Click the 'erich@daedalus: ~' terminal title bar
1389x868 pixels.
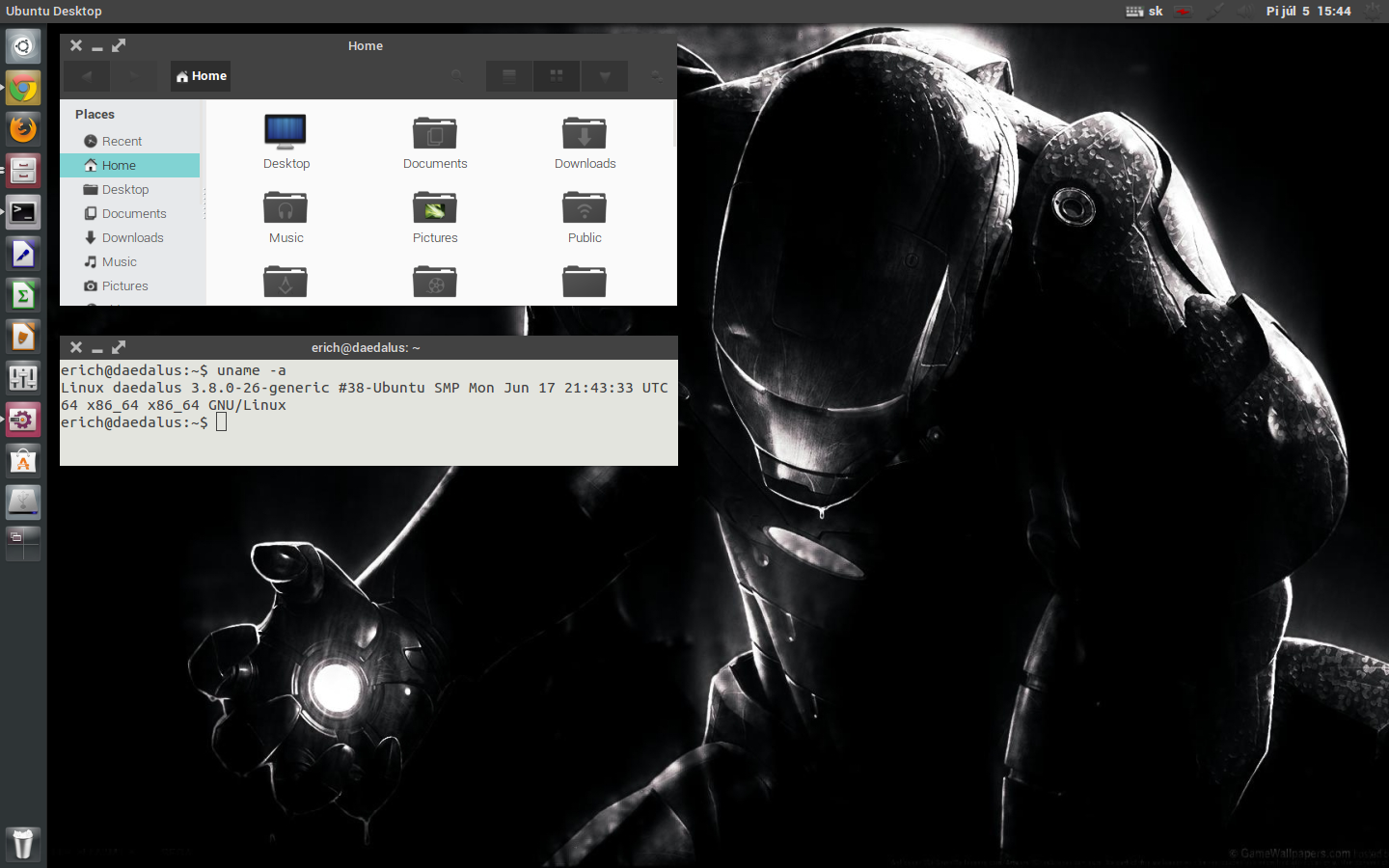click(368, 347)
